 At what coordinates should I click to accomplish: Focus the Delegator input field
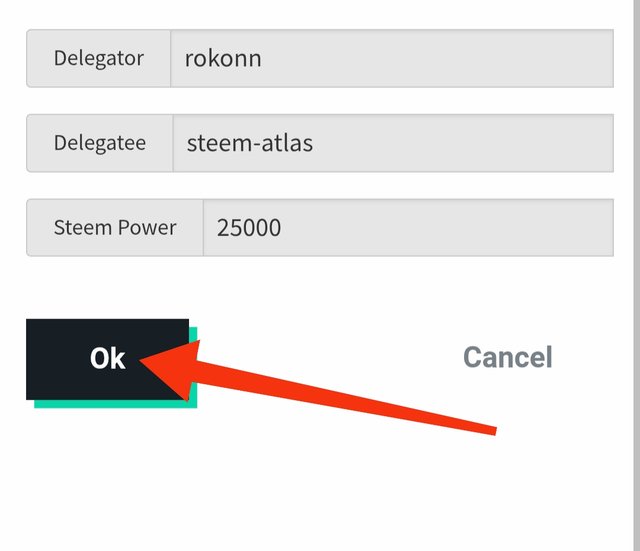pos(390,58)
